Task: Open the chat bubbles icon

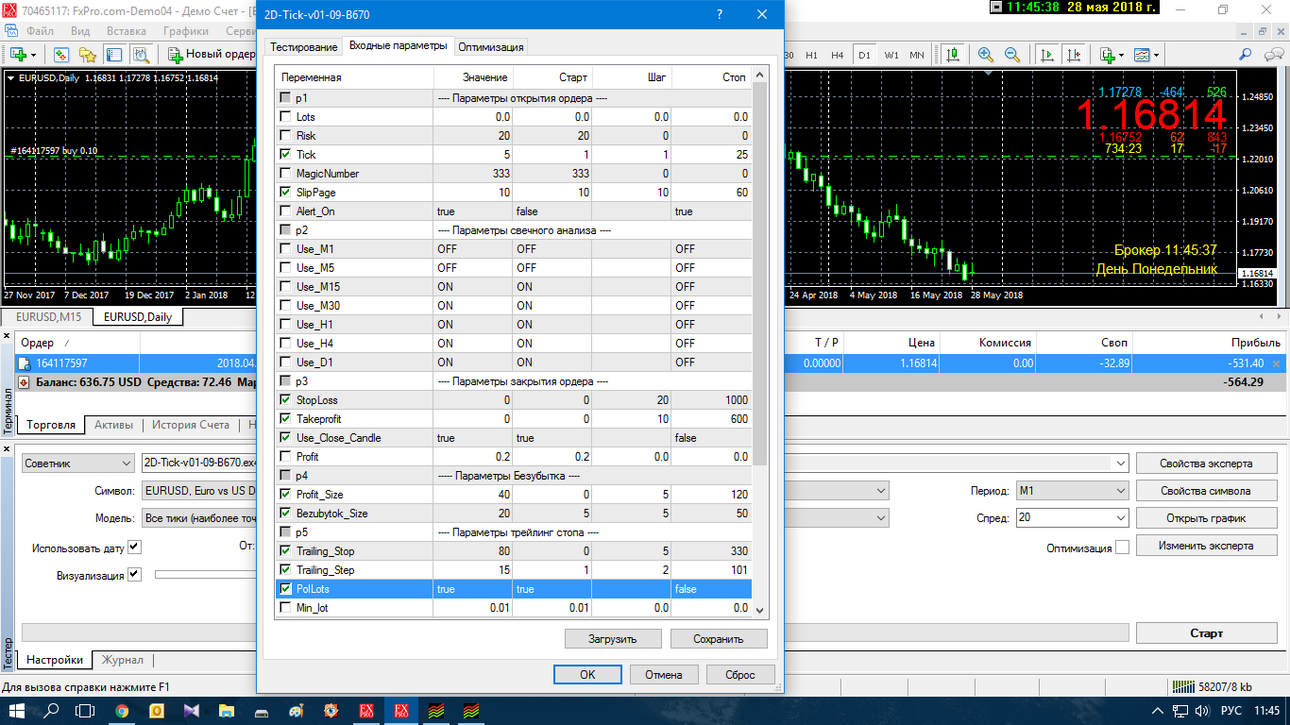Action: click(1274, 55)
